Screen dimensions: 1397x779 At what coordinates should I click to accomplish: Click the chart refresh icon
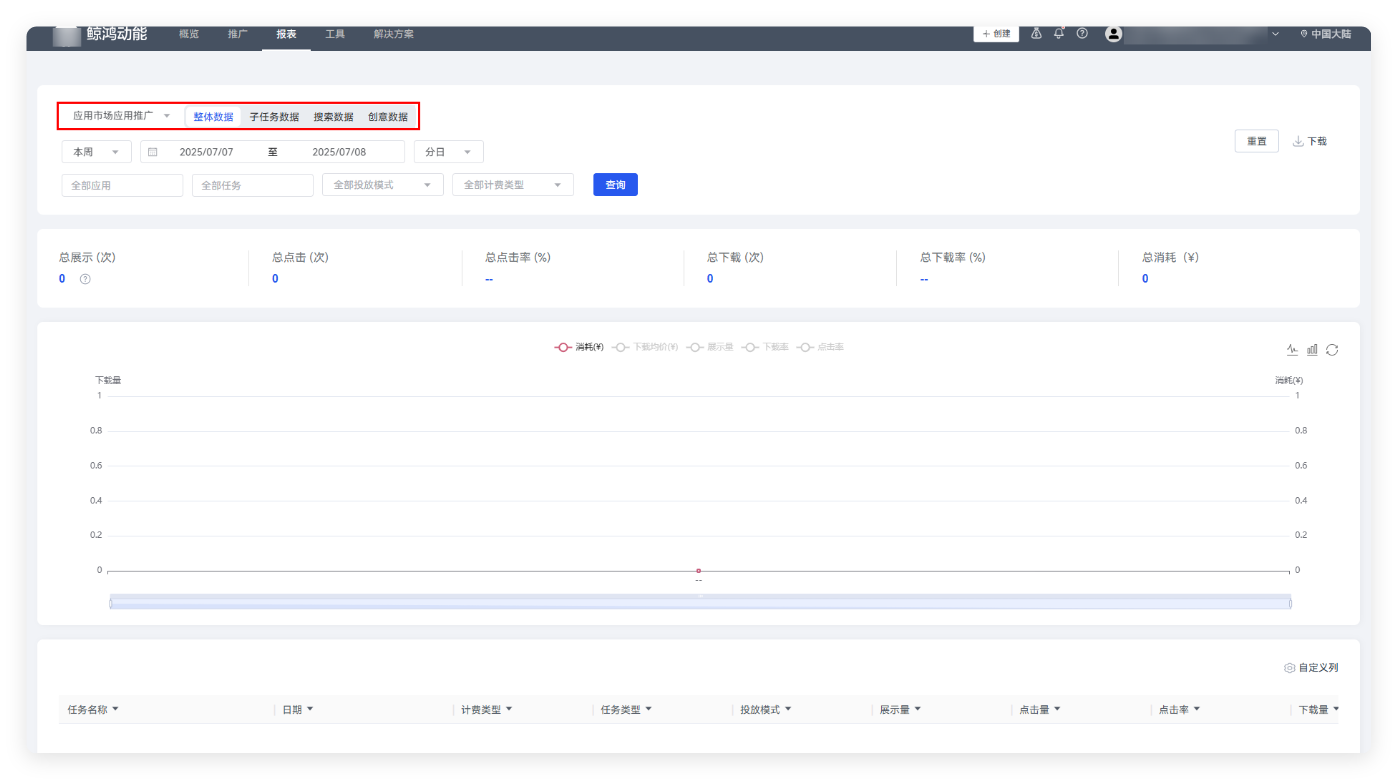coord(1332,350)
